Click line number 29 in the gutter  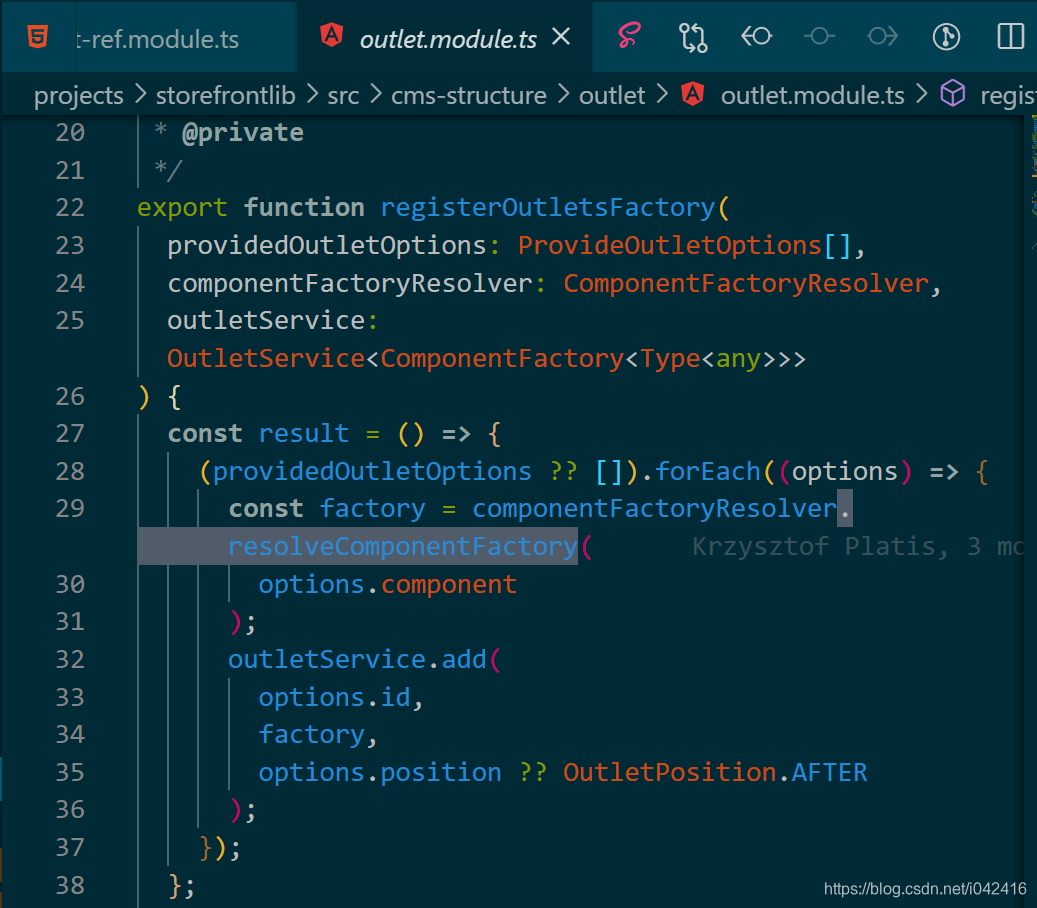tap(70, 509)
